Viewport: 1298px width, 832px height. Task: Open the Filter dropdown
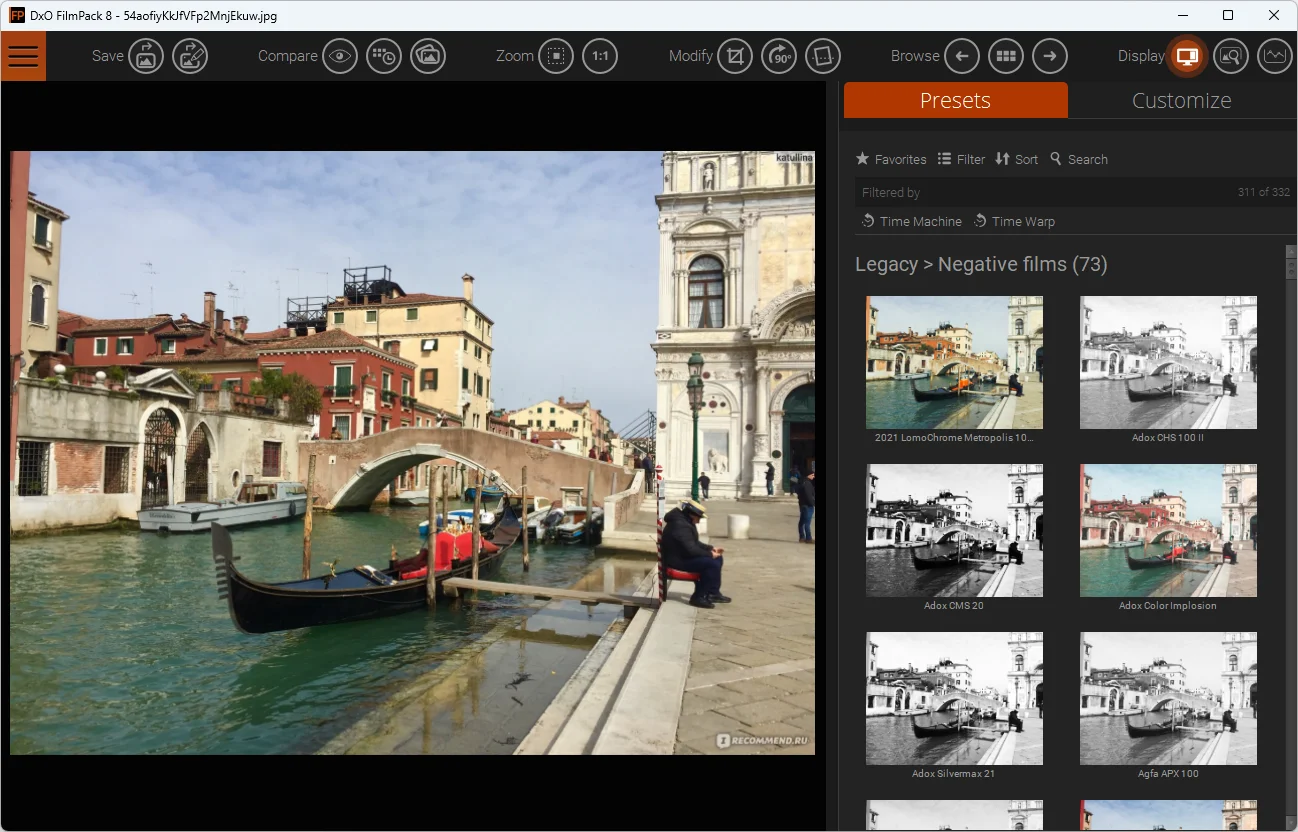(961, 159)
